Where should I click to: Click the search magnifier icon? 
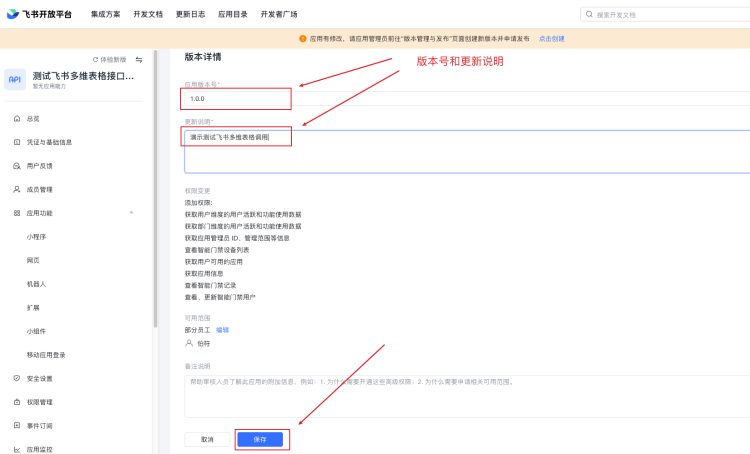click(589, 14)
